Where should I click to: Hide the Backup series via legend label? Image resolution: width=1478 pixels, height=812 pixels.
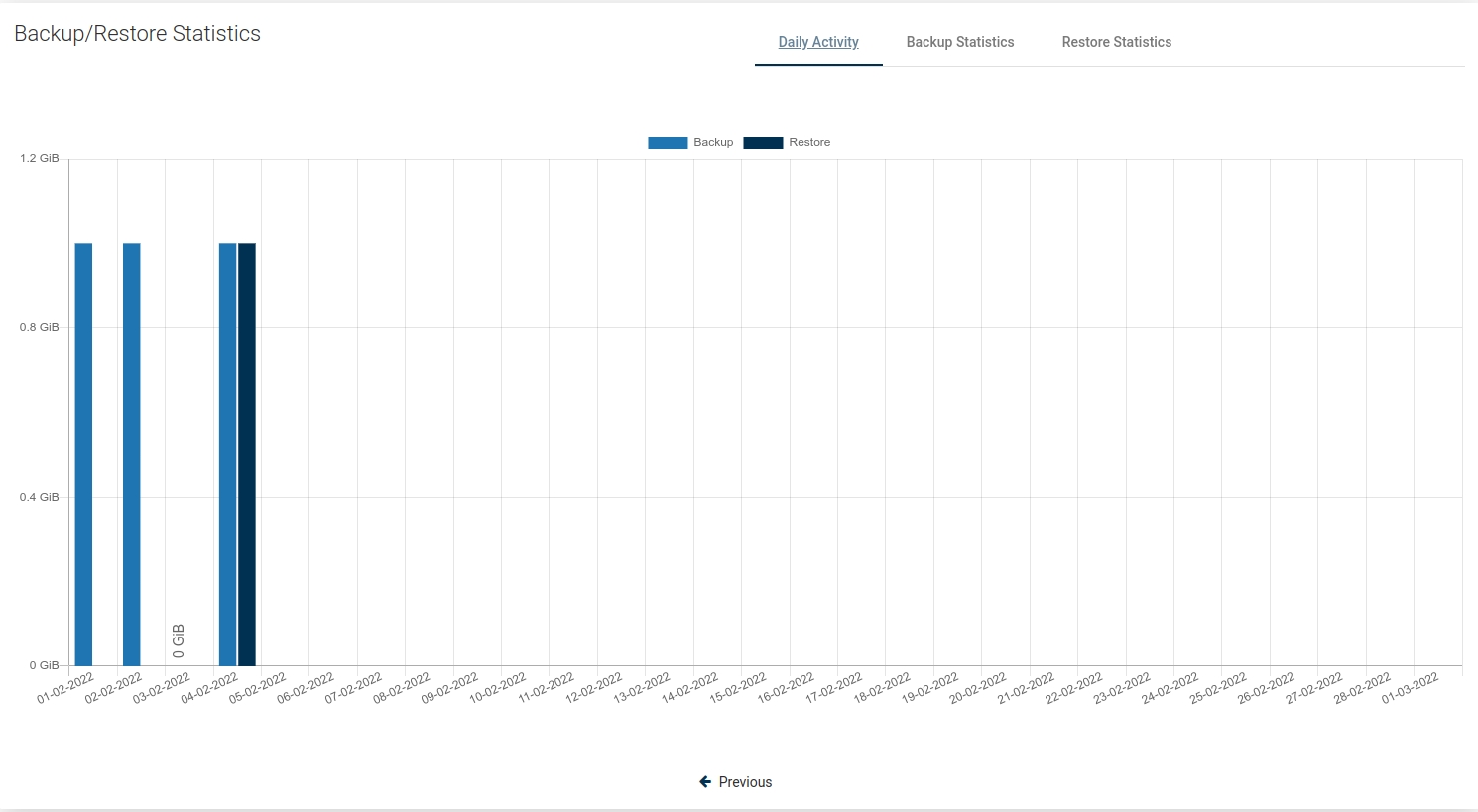713,143
